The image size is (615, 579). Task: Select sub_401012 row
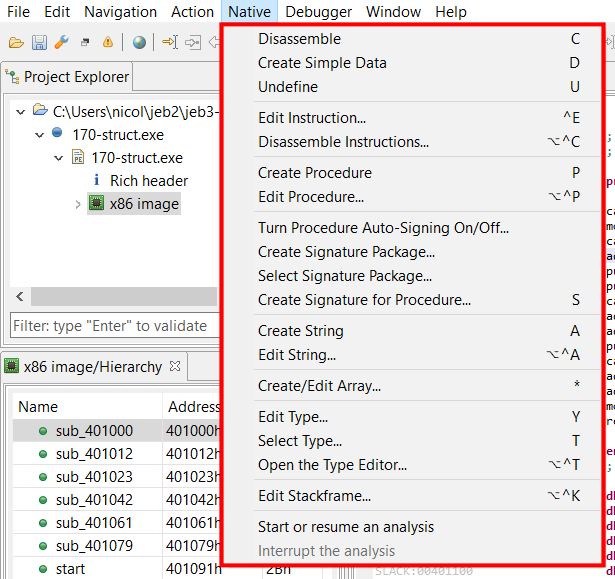(117, 454)
